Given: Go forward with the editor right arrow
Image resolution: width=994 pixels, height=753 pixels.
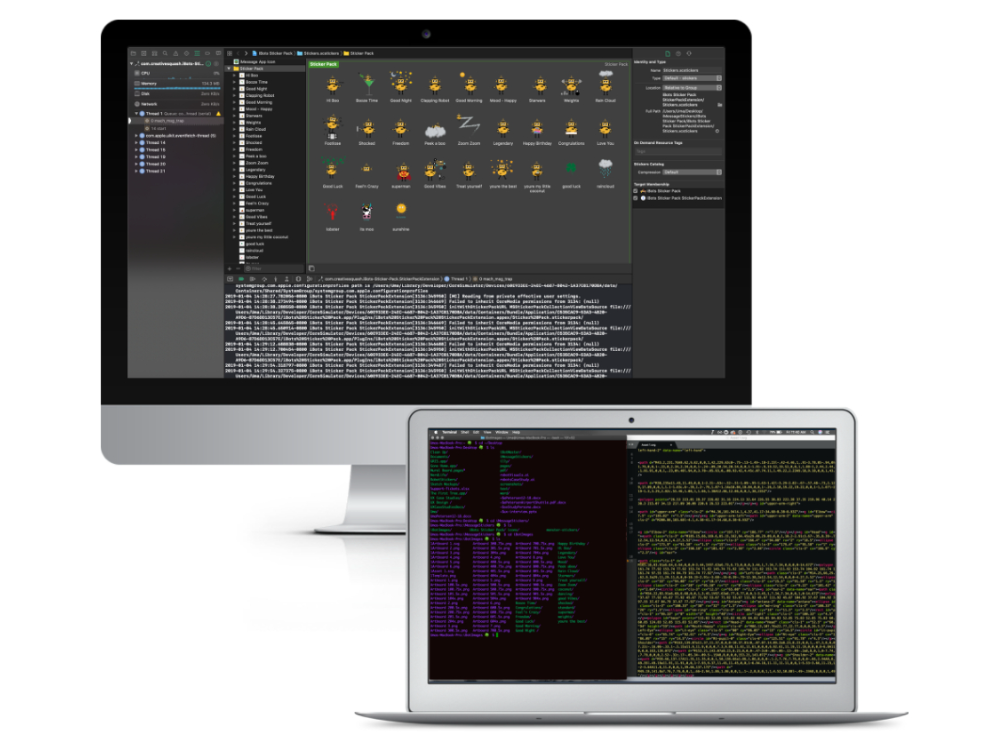Looking at the screenshot, I should (246, 53).
